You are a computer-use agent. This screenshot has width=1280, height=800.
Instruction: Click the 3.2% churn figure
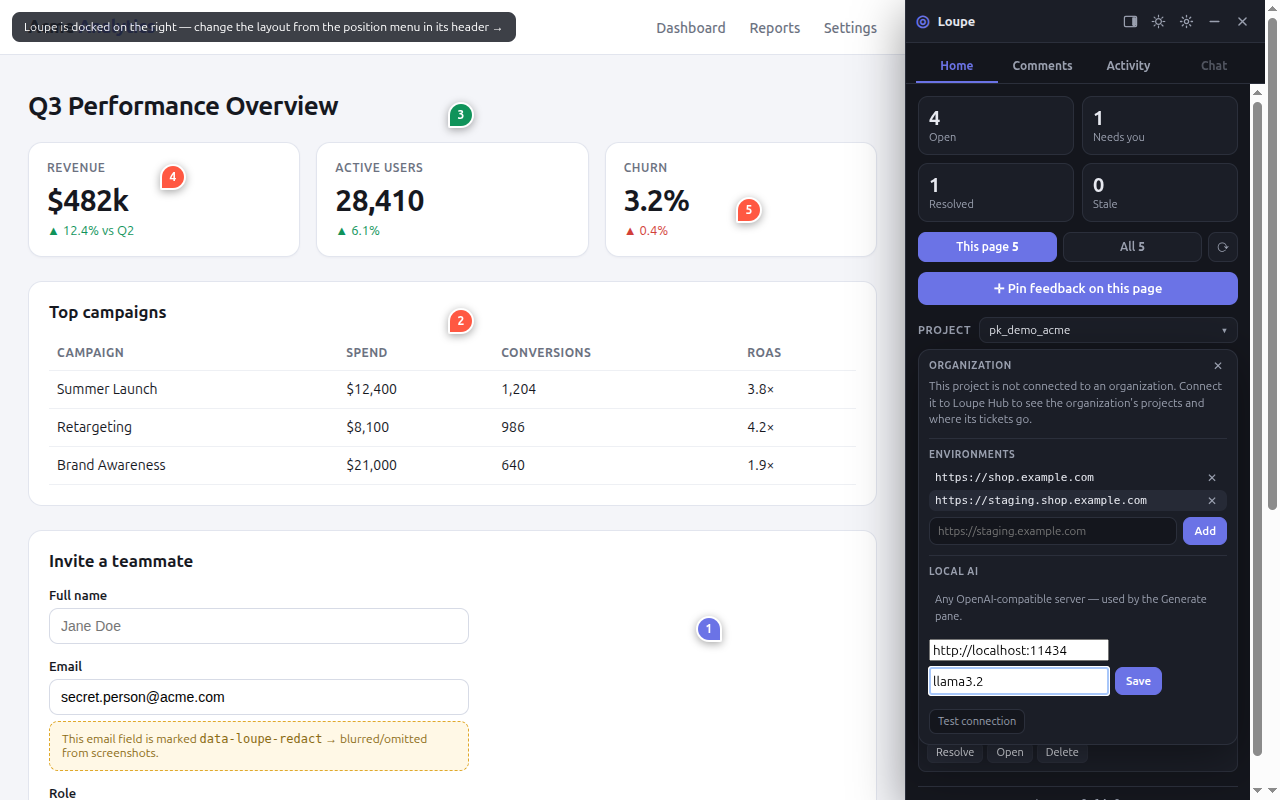point(656,201)
